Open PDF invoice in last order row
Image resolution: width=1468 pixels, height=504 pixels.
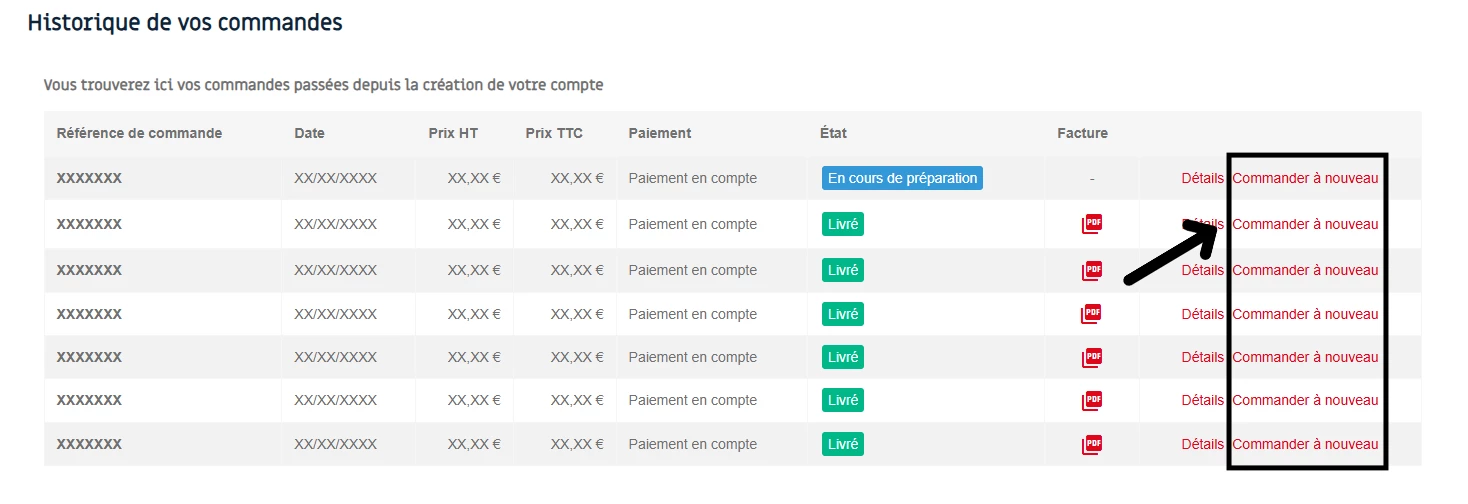(1092, 444)
